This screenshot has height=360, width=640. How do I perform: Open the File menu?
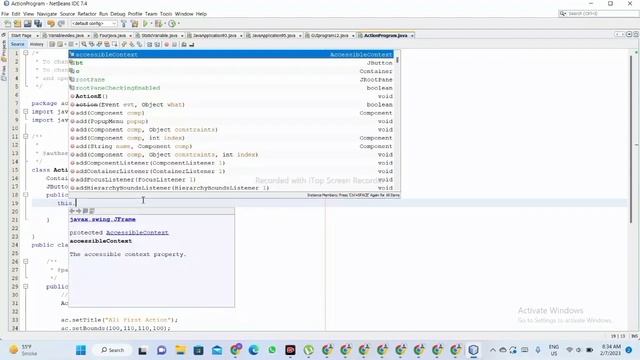[5, 14]
